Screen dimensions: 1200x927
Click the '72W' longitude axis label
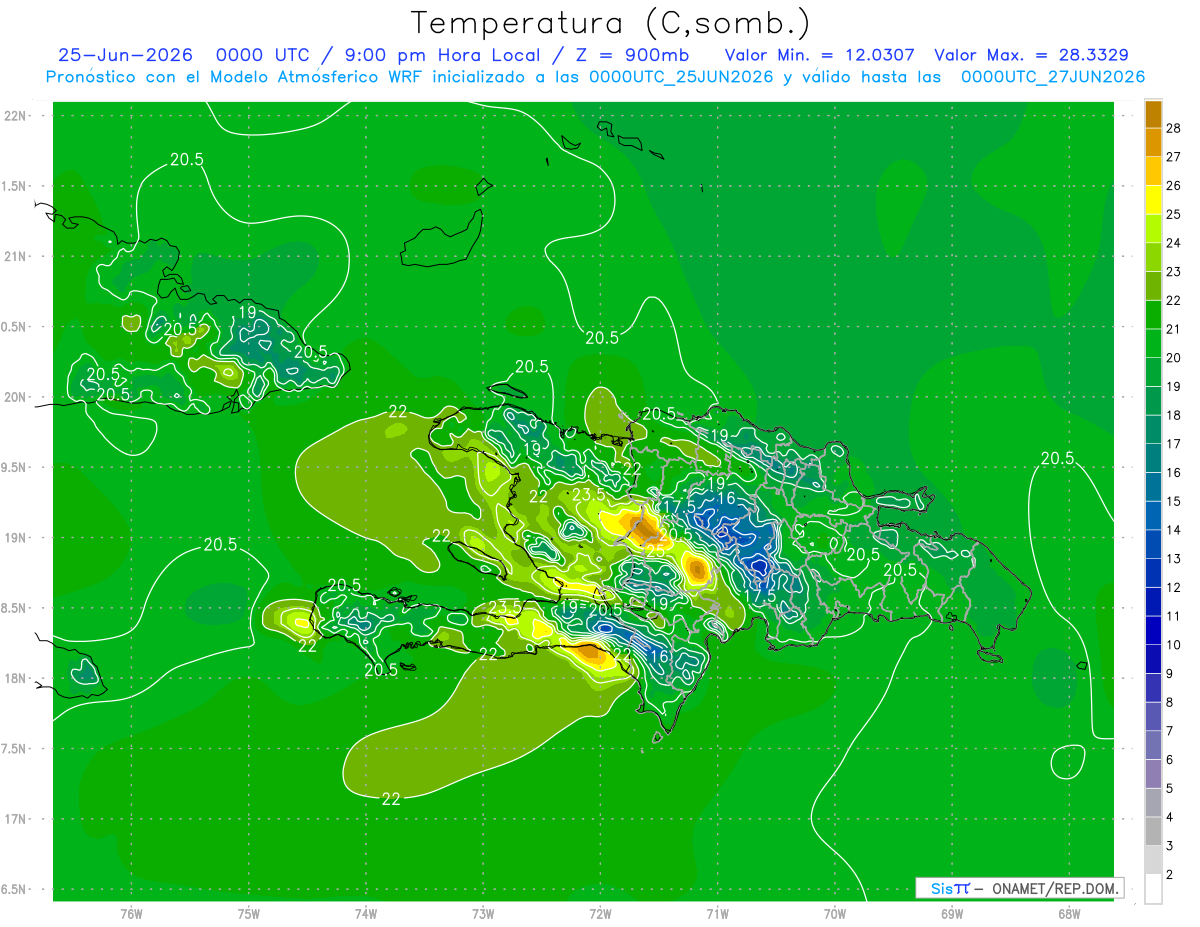point(600,913)
